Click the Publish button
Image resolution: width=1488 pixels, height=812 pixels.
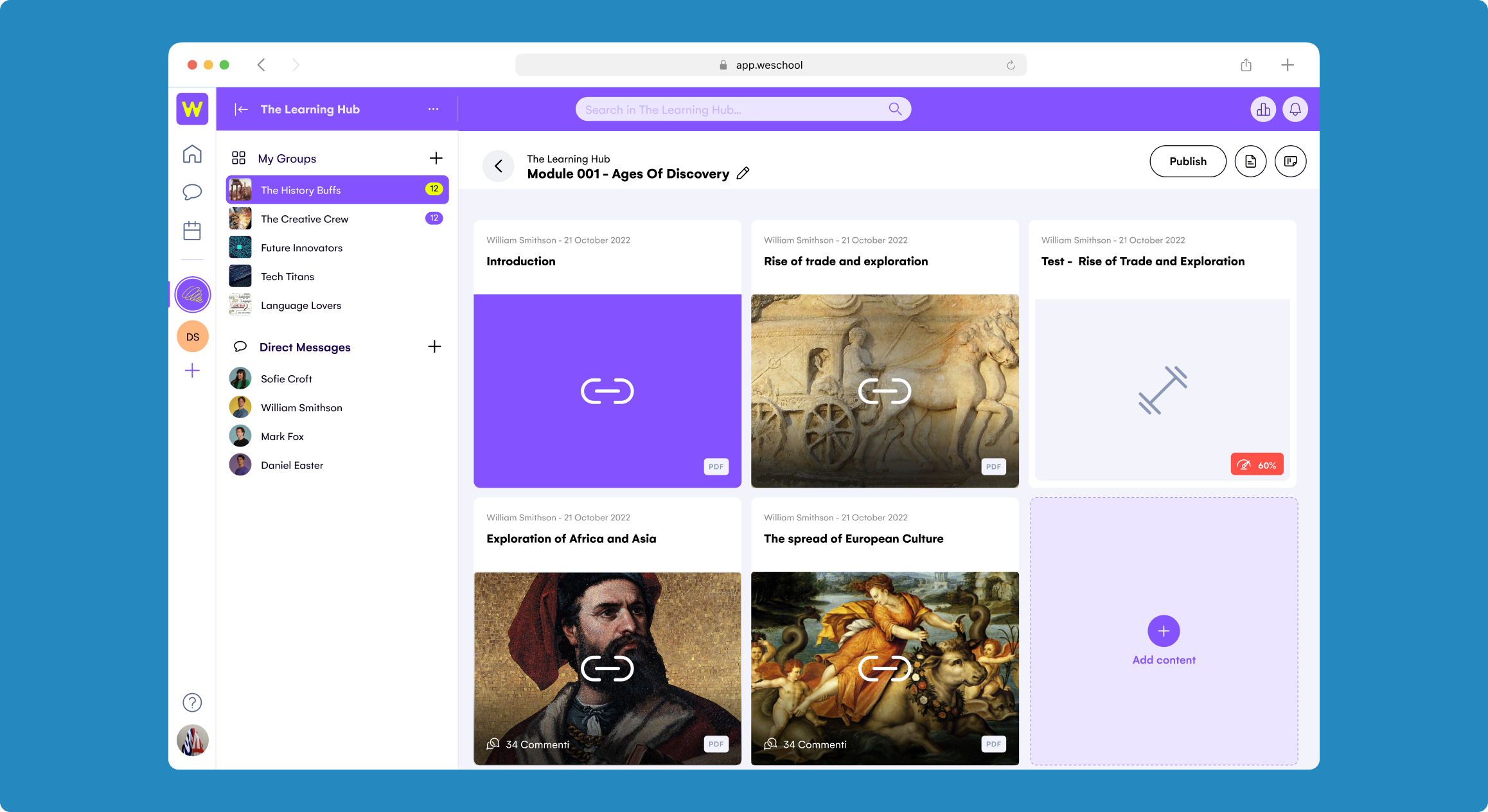pos(1188,161)
